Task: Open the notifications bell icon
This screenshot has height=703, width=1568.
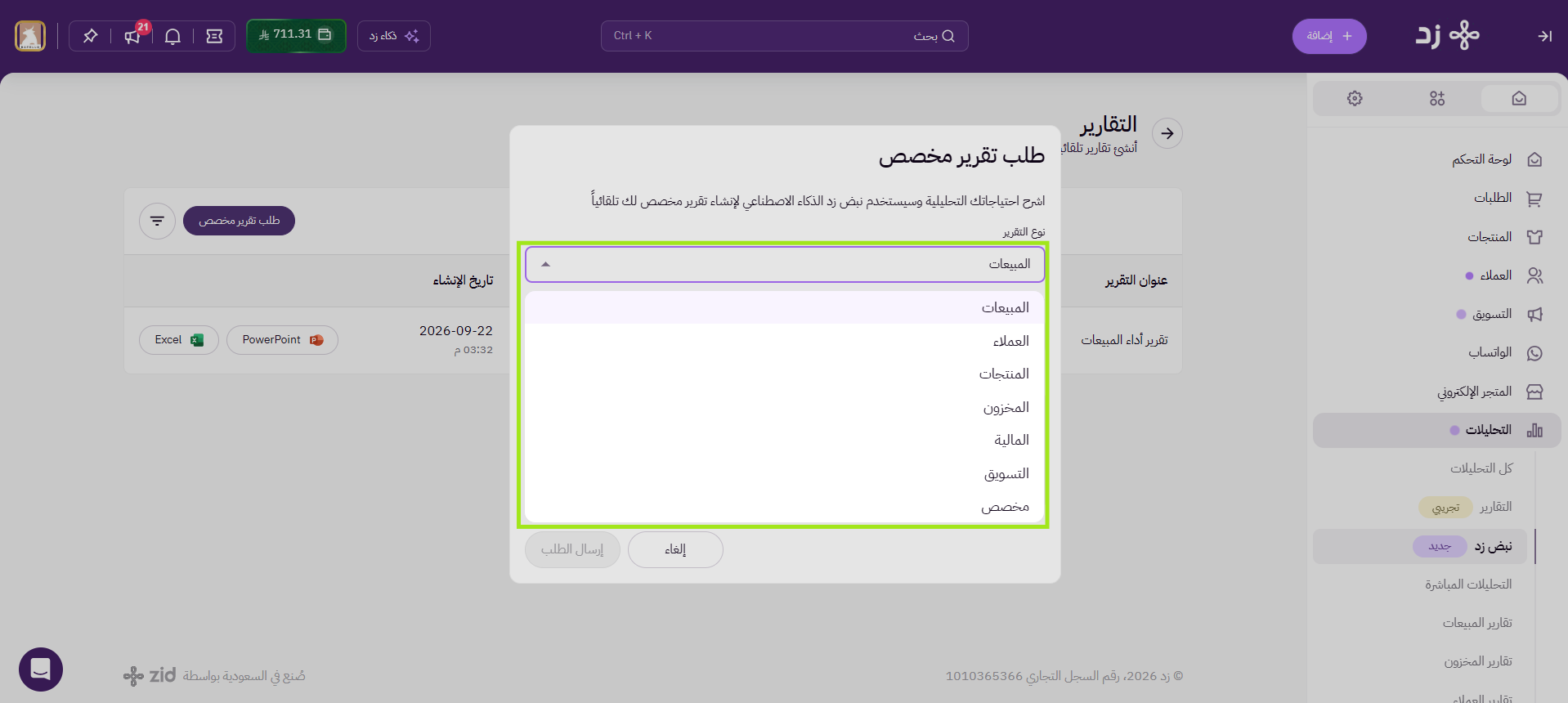Action: pos(172,36)
